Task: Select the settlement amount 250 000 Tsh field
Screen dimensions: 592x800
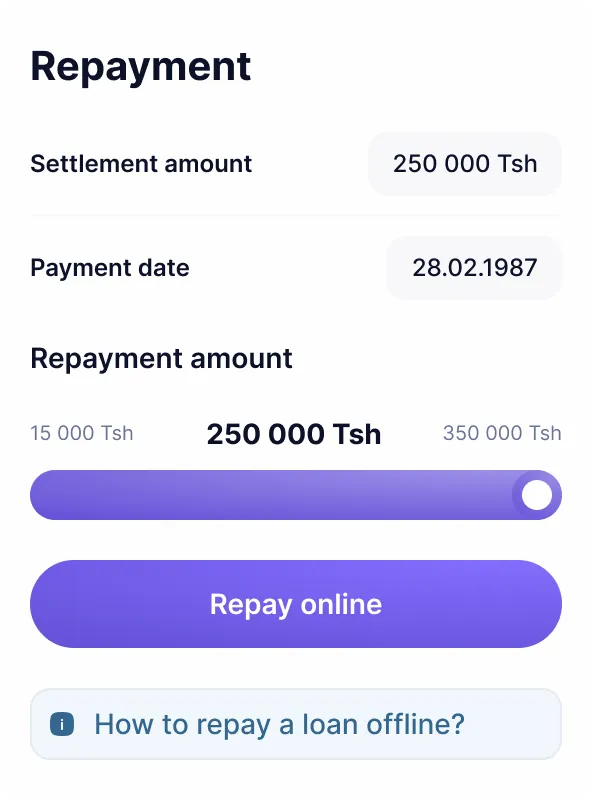Action: [x=465, y=164]
